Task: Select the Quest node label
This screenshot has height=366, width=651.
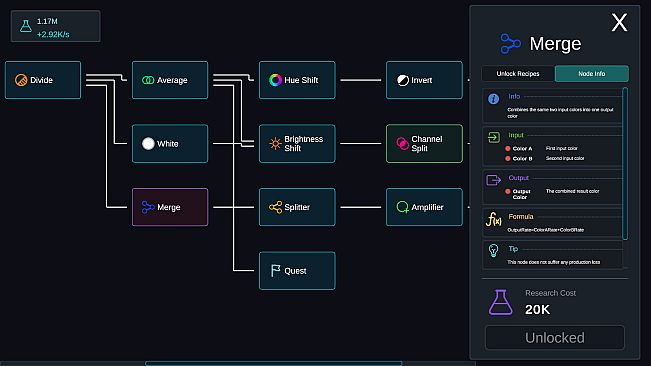Action: [295, 271]
